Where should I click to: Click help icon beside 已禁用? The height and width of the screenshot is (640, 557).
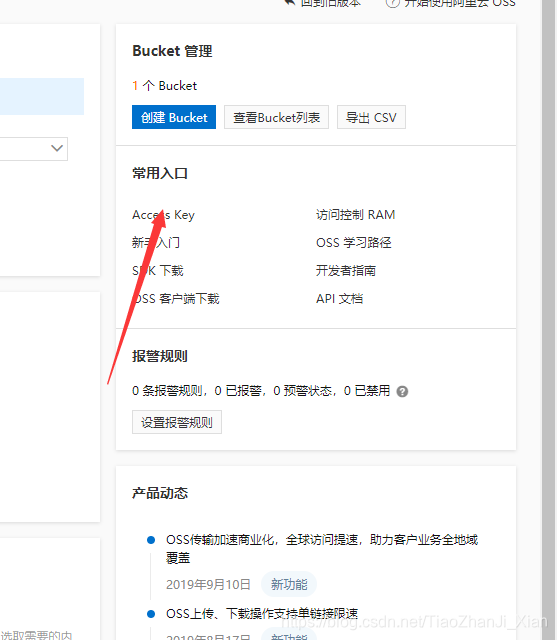[402, 391]
